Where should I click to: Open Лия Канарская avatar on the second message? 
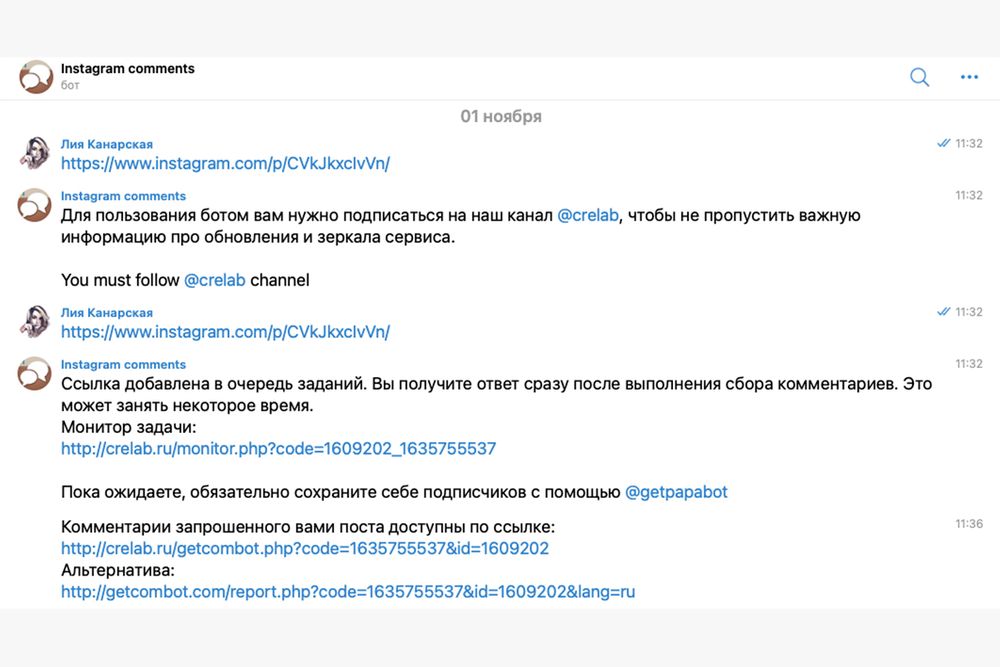click(x=35, y=321)
